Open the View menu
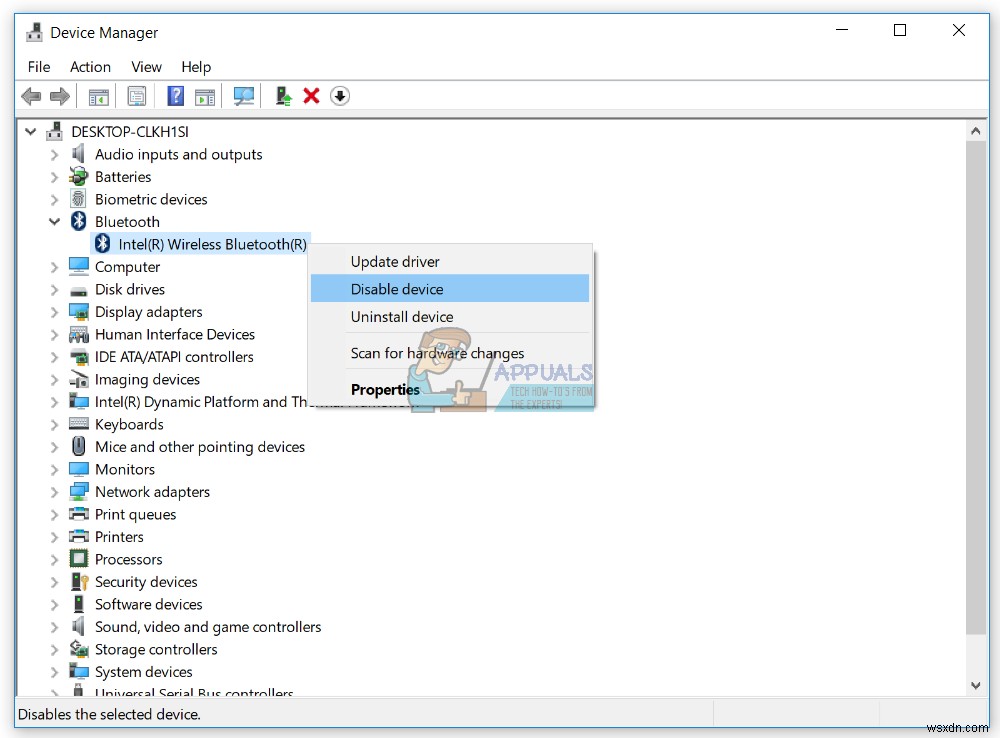 click(x=146, y=66)
